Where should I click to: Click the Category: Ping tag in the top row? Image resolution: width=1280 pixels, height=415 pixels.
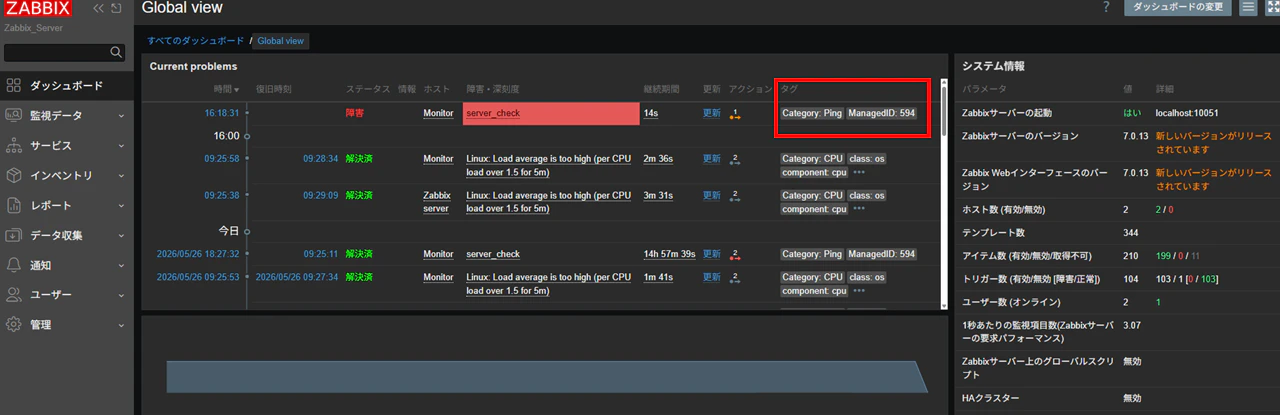pyautogui.click(x=812, y=113)
